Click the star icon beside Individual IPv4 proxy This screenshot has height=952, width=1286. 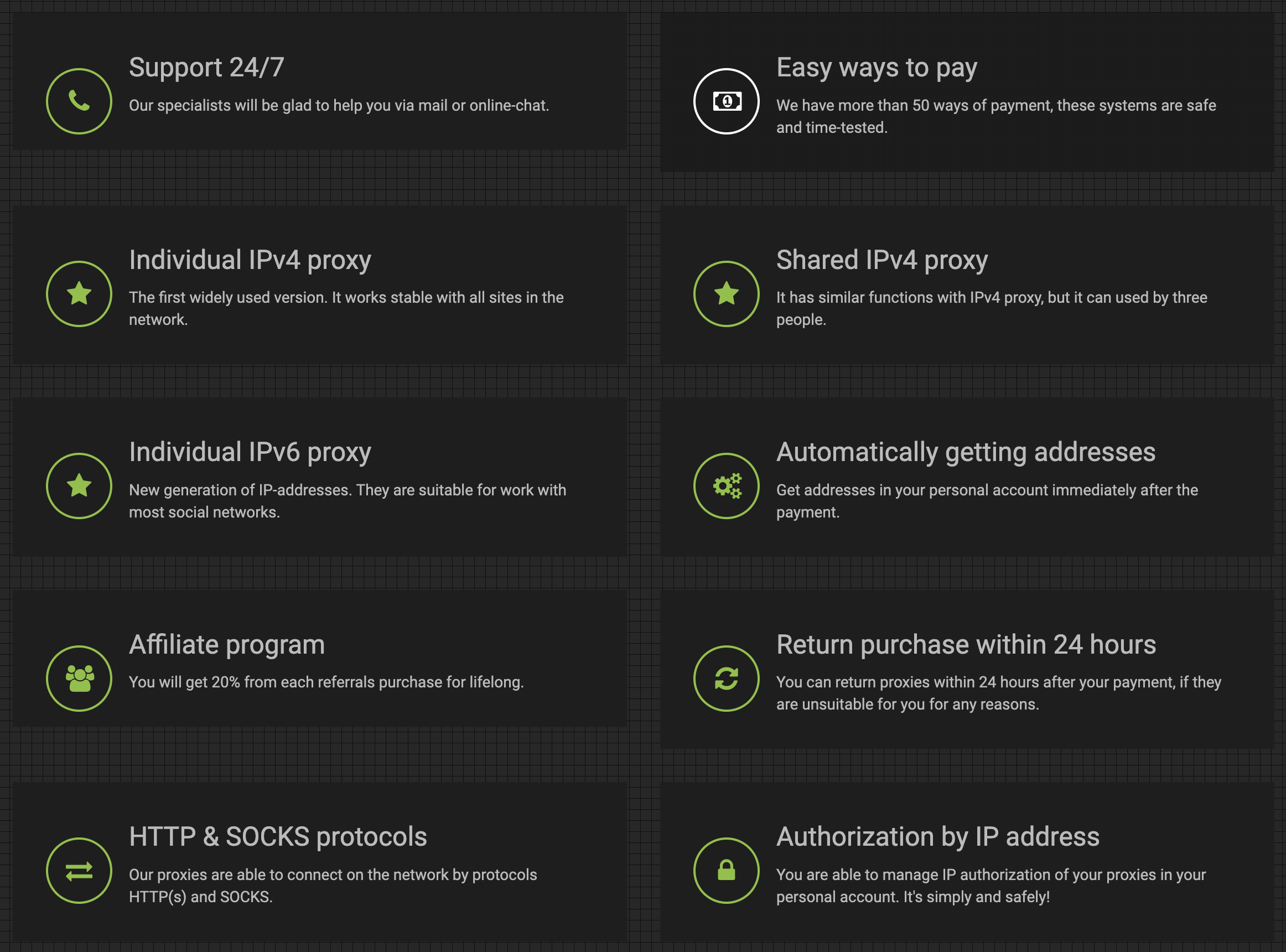click(x=79, y=294)
